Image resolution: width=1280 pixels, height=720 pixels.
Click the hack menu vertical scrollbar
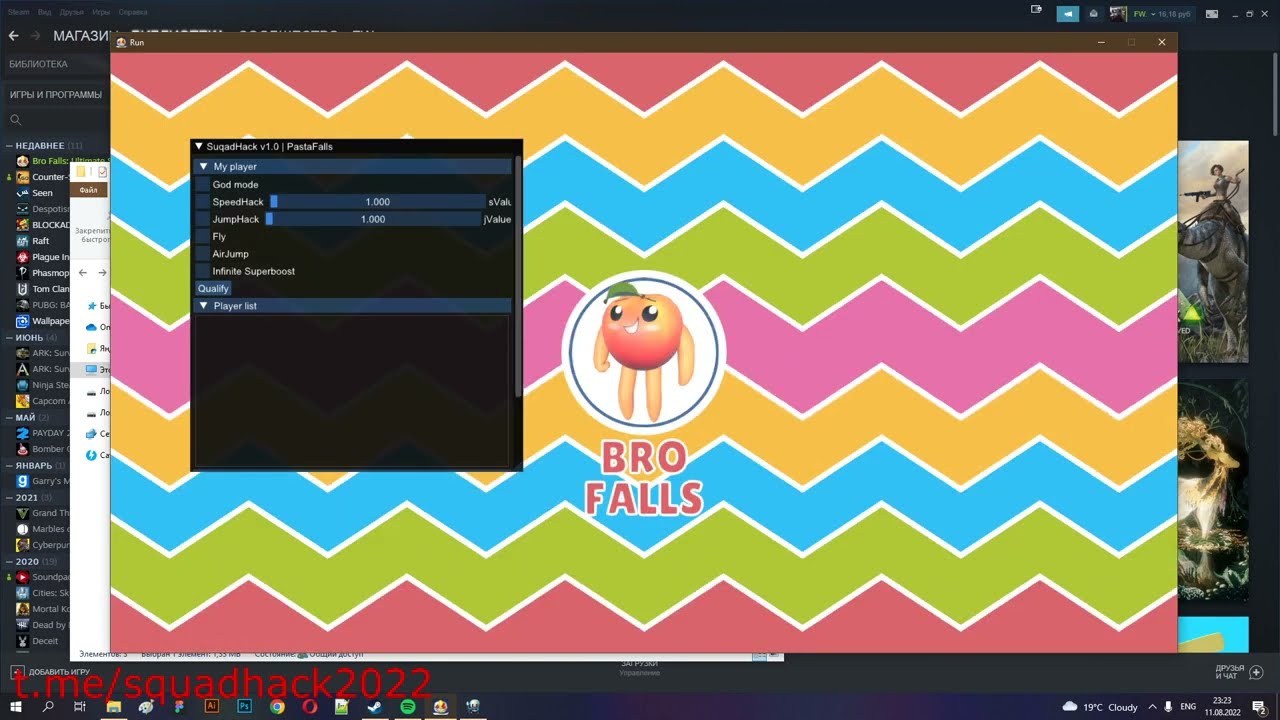(517, 275)
